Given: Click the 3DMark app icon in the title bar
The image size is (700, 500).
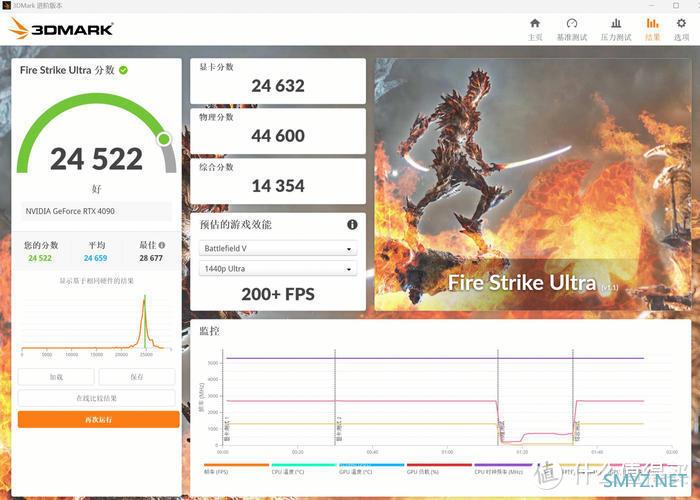Looking at the screenshot, I should coord(6,5).
